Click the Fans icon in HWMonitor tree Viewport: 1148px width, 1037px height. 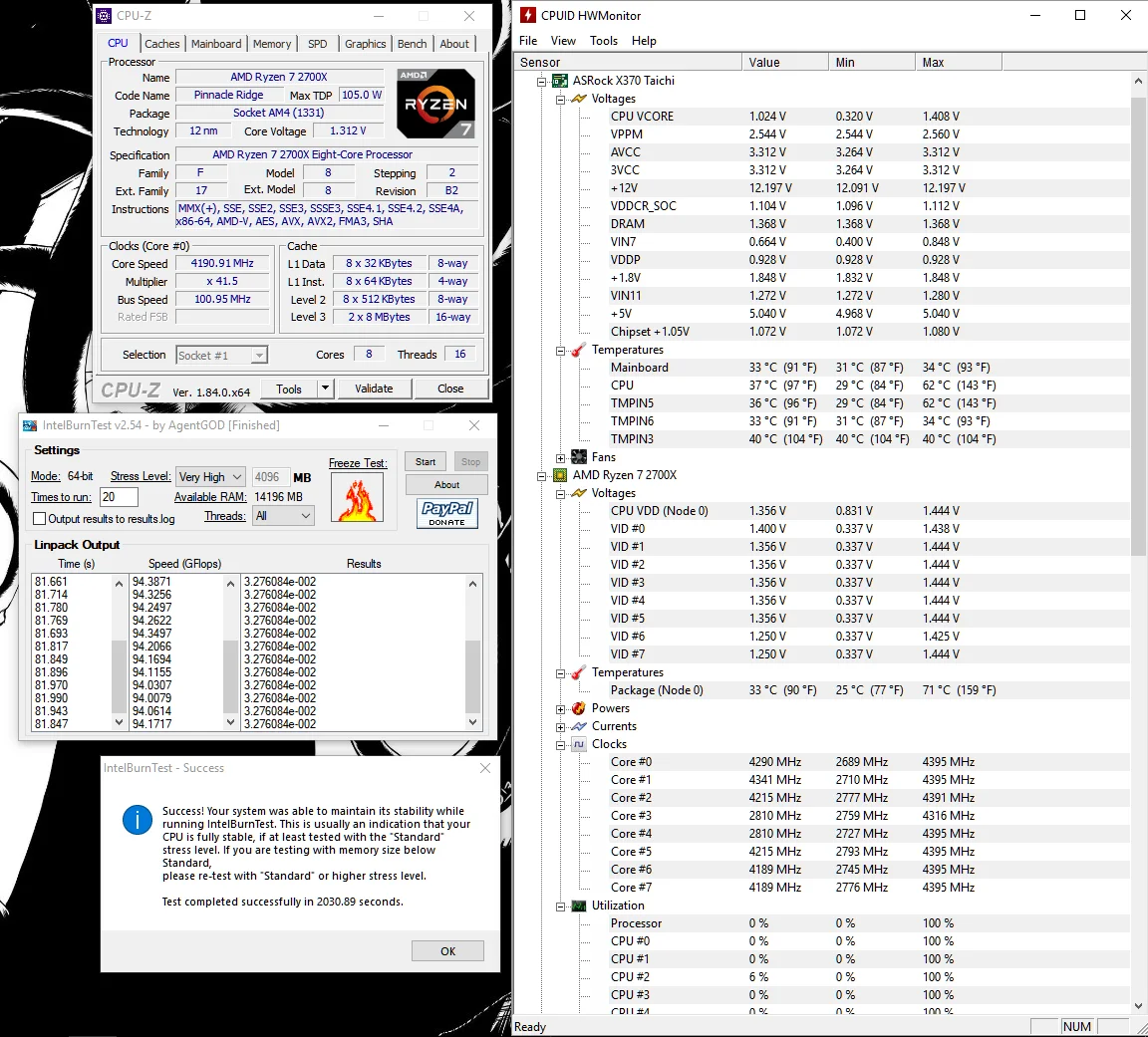(579, 457)
